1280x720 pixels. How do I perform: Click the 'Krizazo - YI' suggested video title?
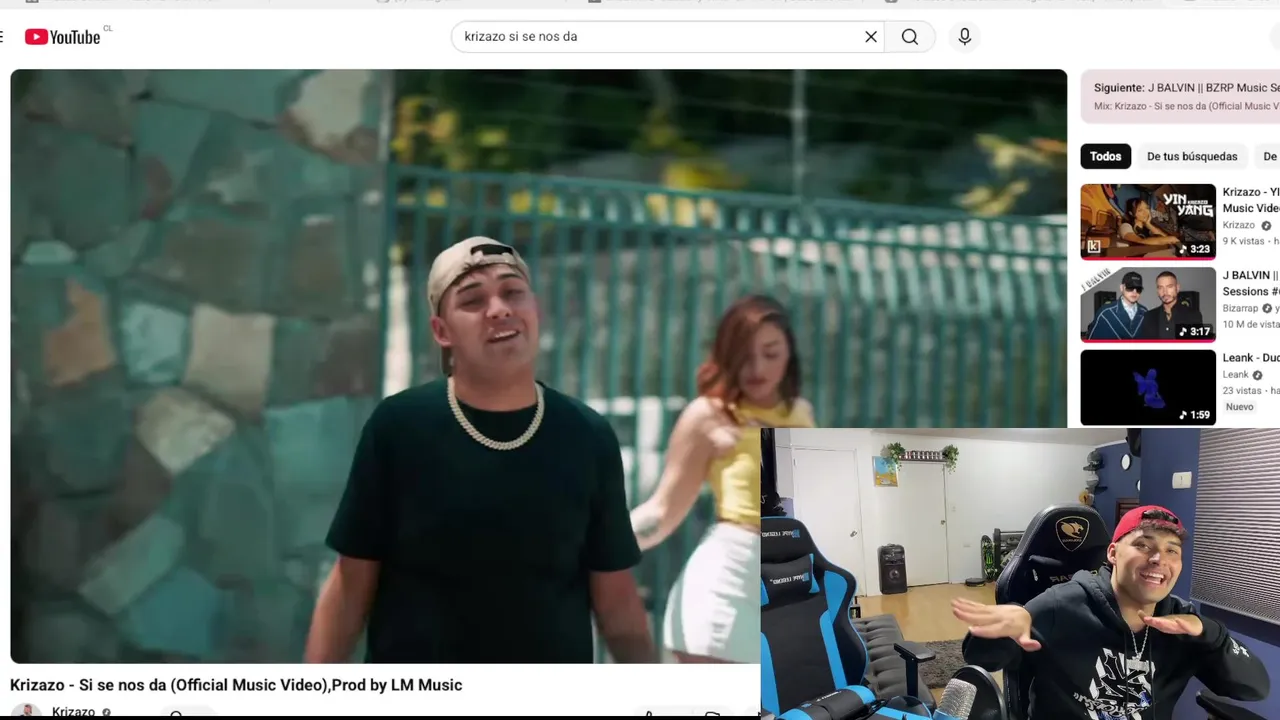click(x=1251, y=200)
